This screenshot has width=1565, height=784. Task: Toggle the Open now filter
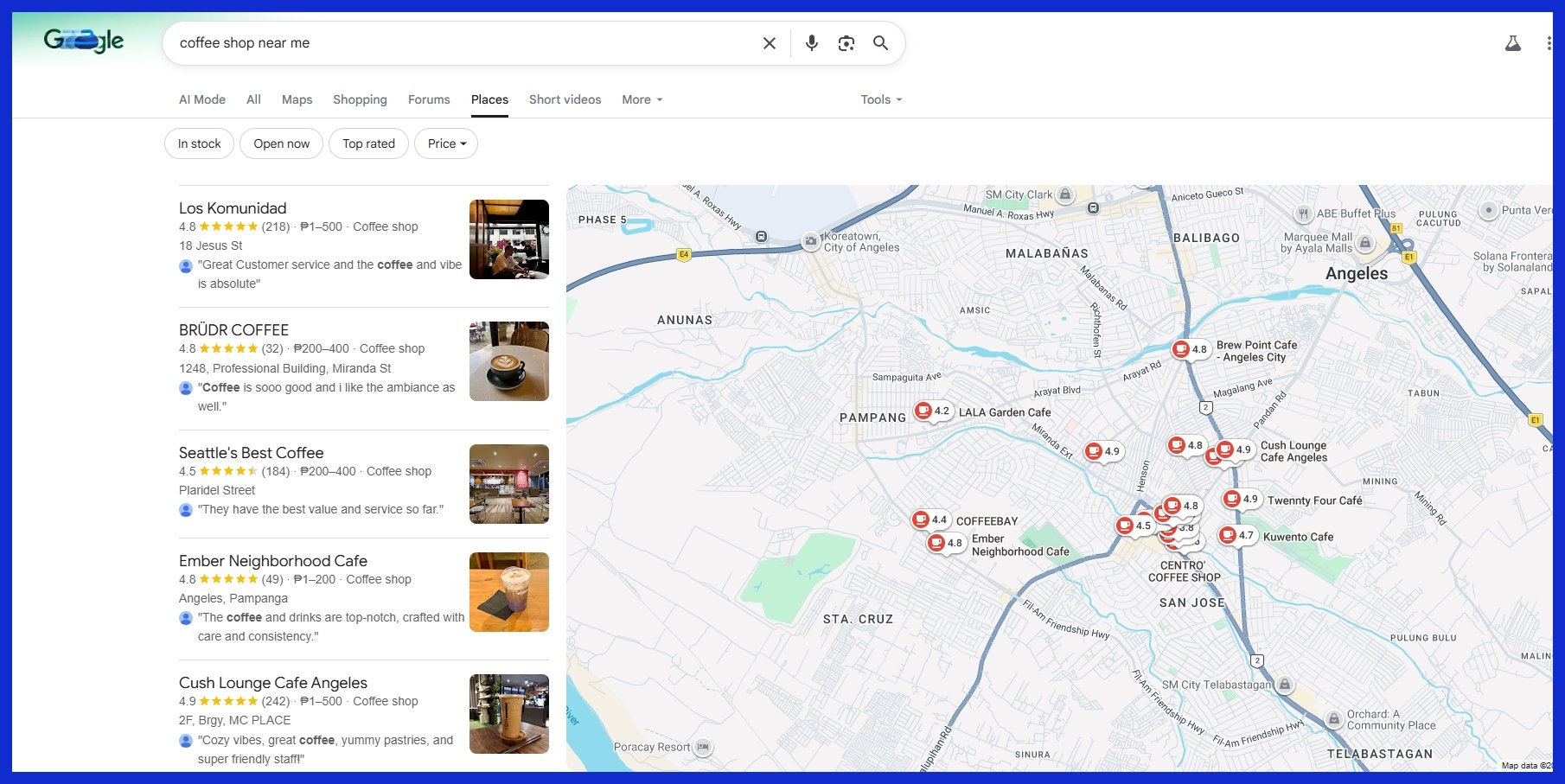click(281, 143)
